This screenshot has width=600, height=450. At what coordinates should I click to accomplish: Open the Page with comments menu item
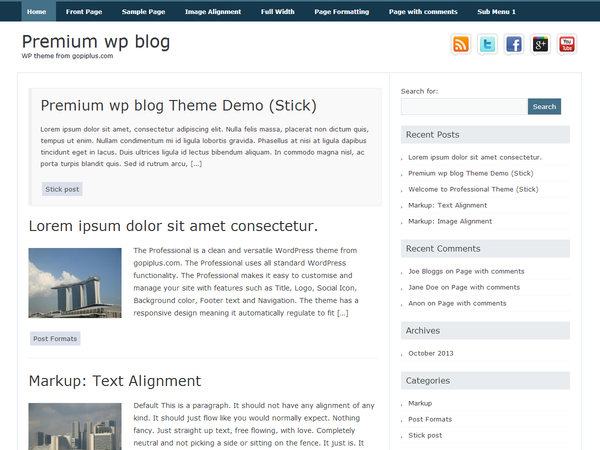tap(423, 11)
